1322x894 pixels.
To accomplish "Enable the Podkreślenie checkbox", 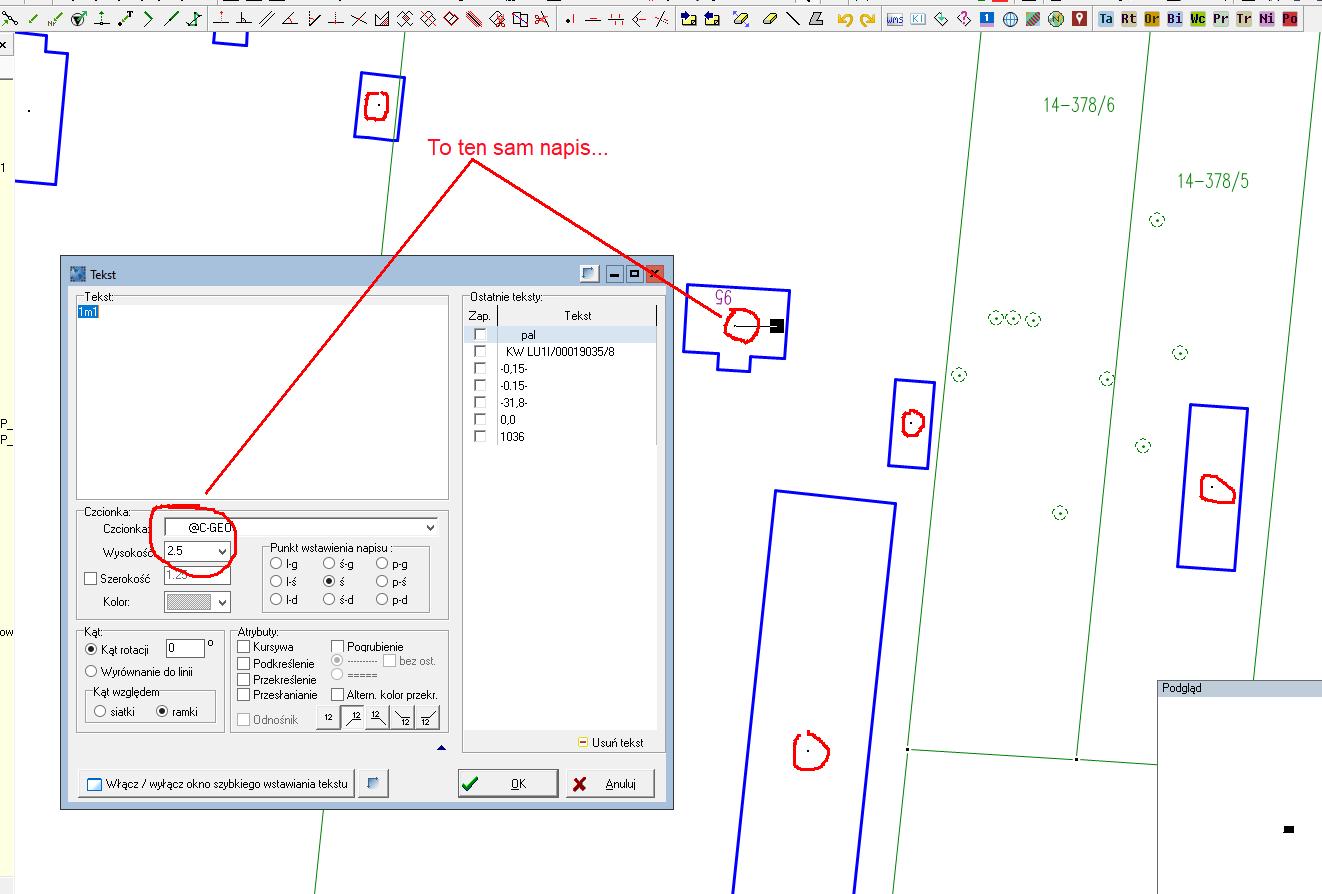I will pos(244,663).
